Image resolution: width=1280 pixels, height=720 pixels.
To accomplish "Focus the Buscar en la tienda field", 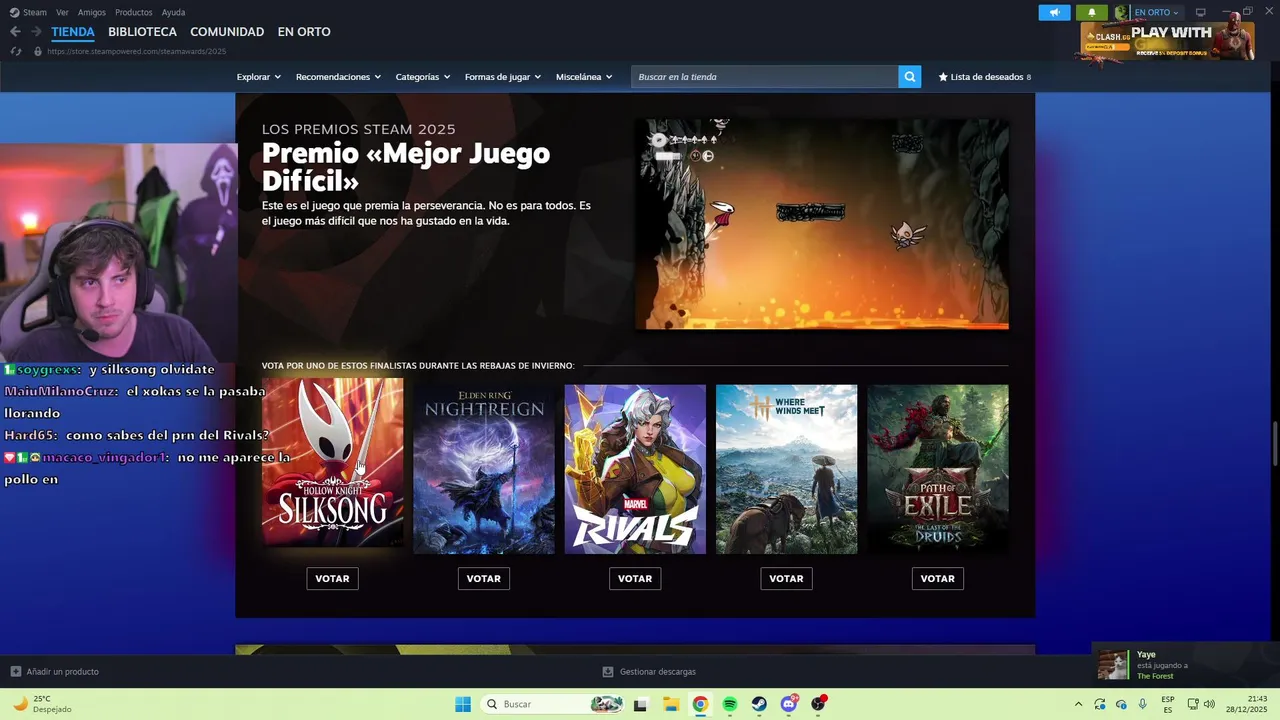I will pos(765,77).
